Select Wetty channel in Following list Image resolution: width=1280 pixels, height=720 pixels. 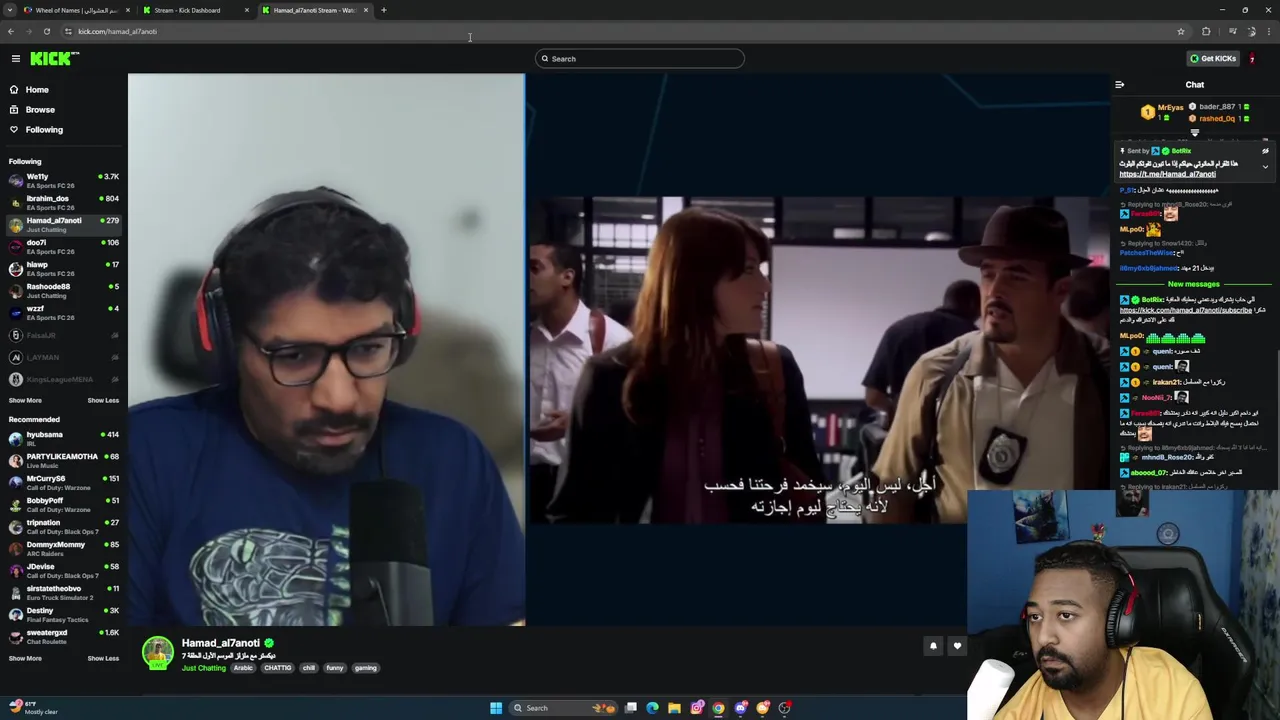(62, 181)
